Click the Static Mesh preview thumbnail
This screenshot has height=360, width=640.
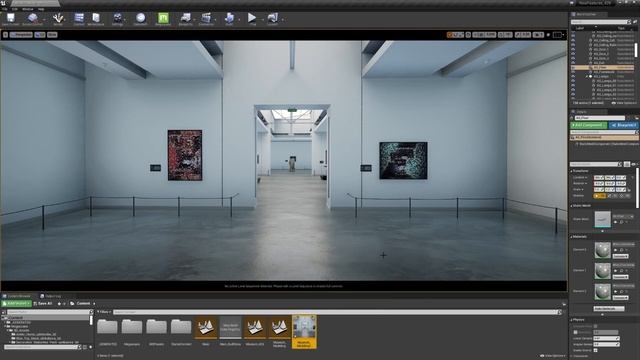click(x=602, y=219)
